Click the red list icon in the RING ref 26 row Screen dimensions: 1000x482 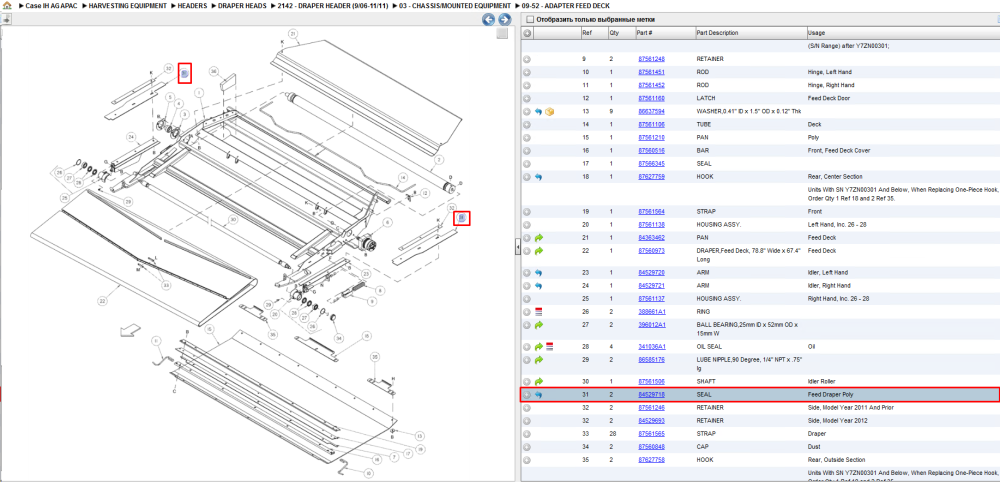(539, 312)
